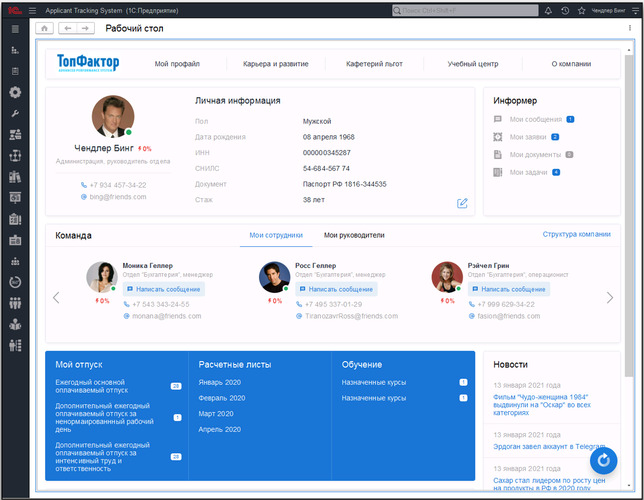Image resolution: width=644 pixels, height=500 pixels.
Task: Open the sidebar gear settings section
Action: click(15, 92)
